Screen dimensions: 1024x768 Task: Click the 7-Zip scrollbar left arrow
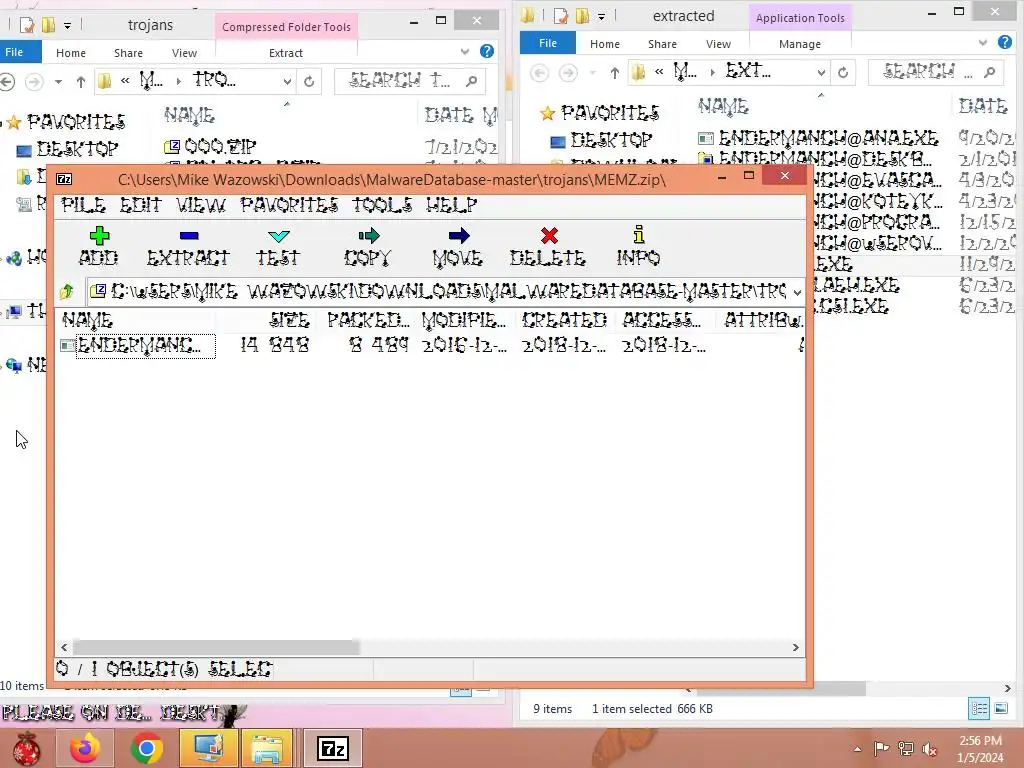64,647
